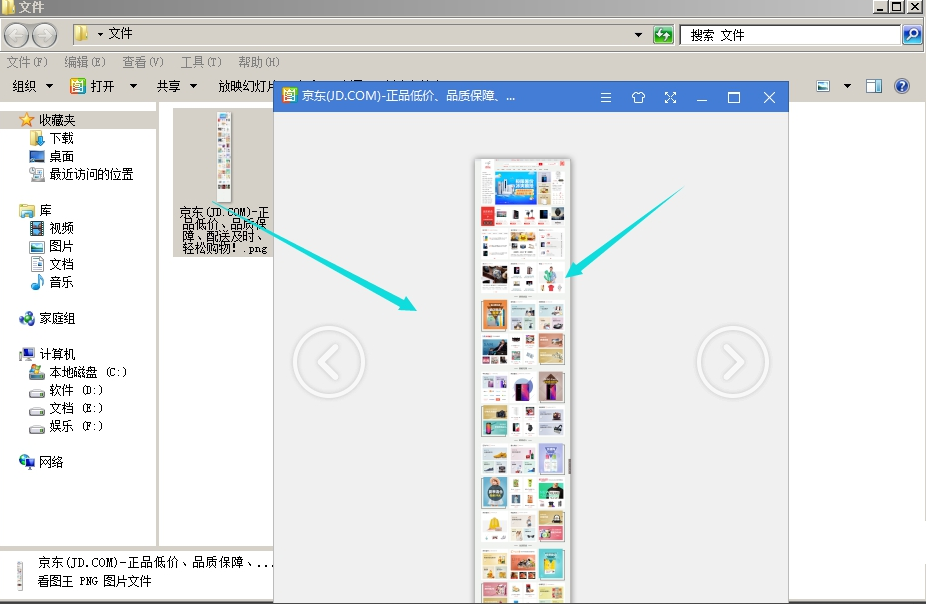This screenshot has width=928, height=604.
Task: Open the 共享 dropdown menu
Action: [x=177, y=86]
